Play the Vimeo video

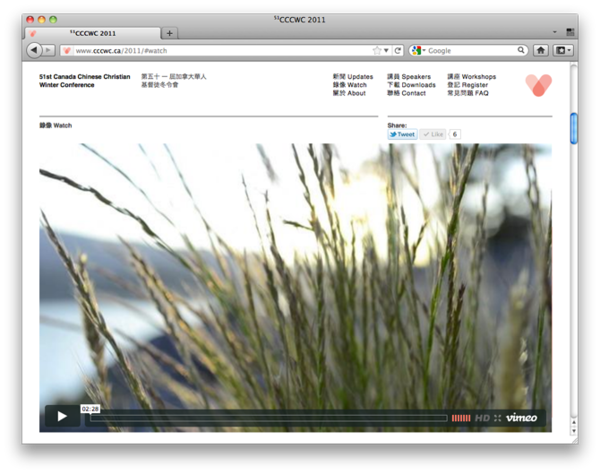[x=61, y=417]
